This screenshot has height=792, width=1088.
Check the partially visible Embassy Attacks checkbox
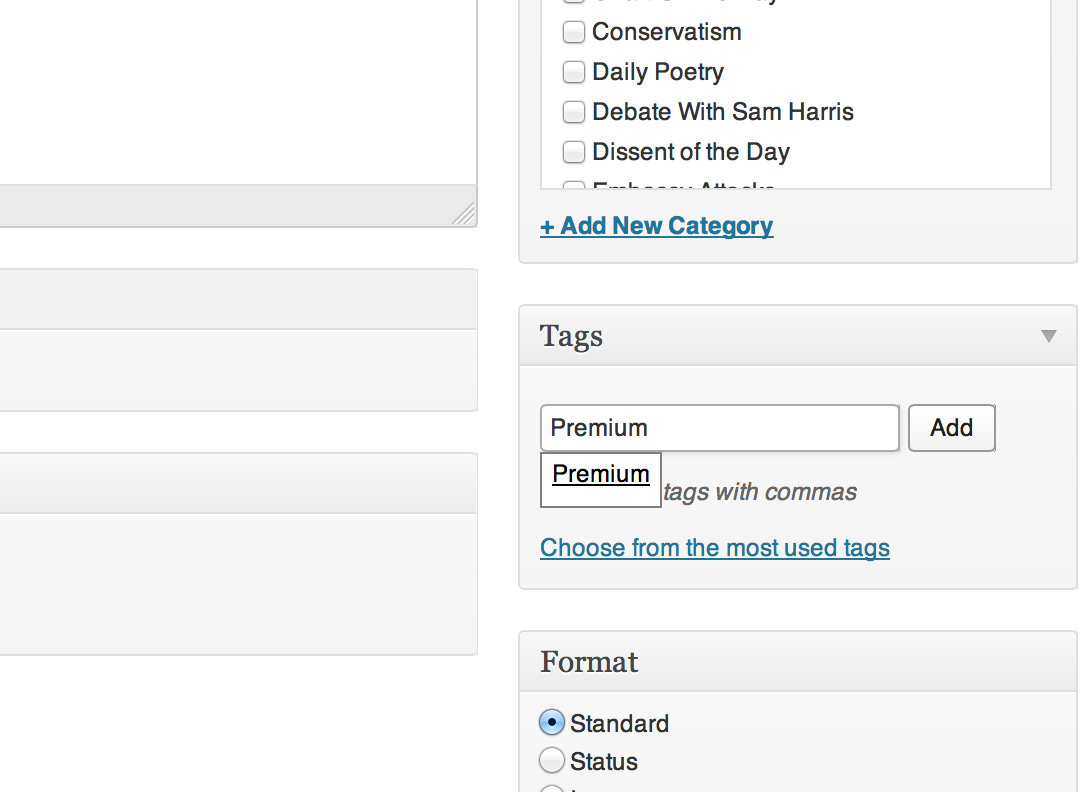click(574, 186)
